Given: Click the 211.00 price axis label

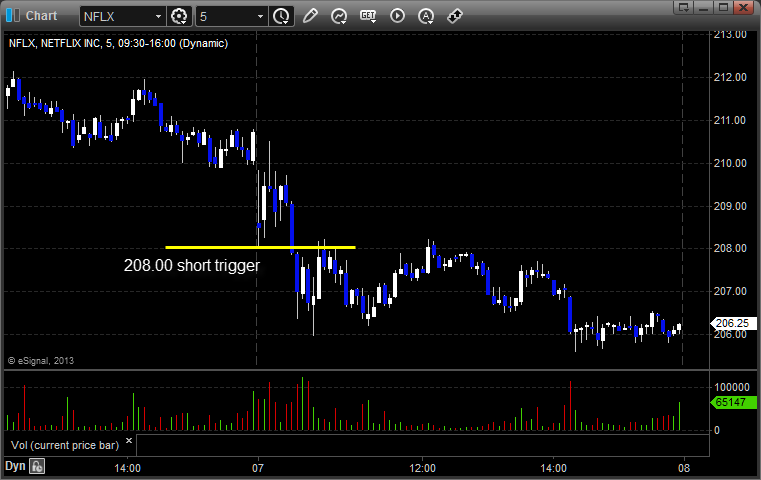Looking at the screenshot, I should [730, 120].
